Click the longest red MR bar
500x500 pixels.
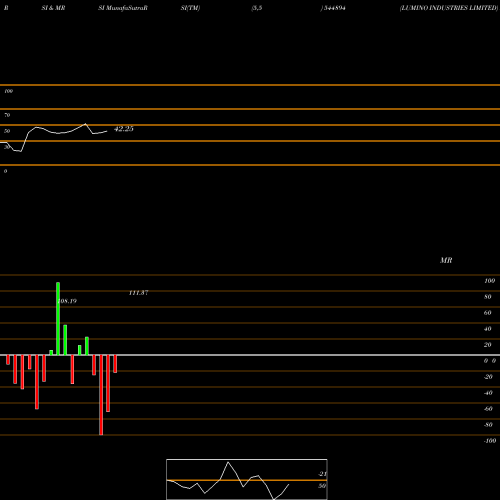point(101,395)
